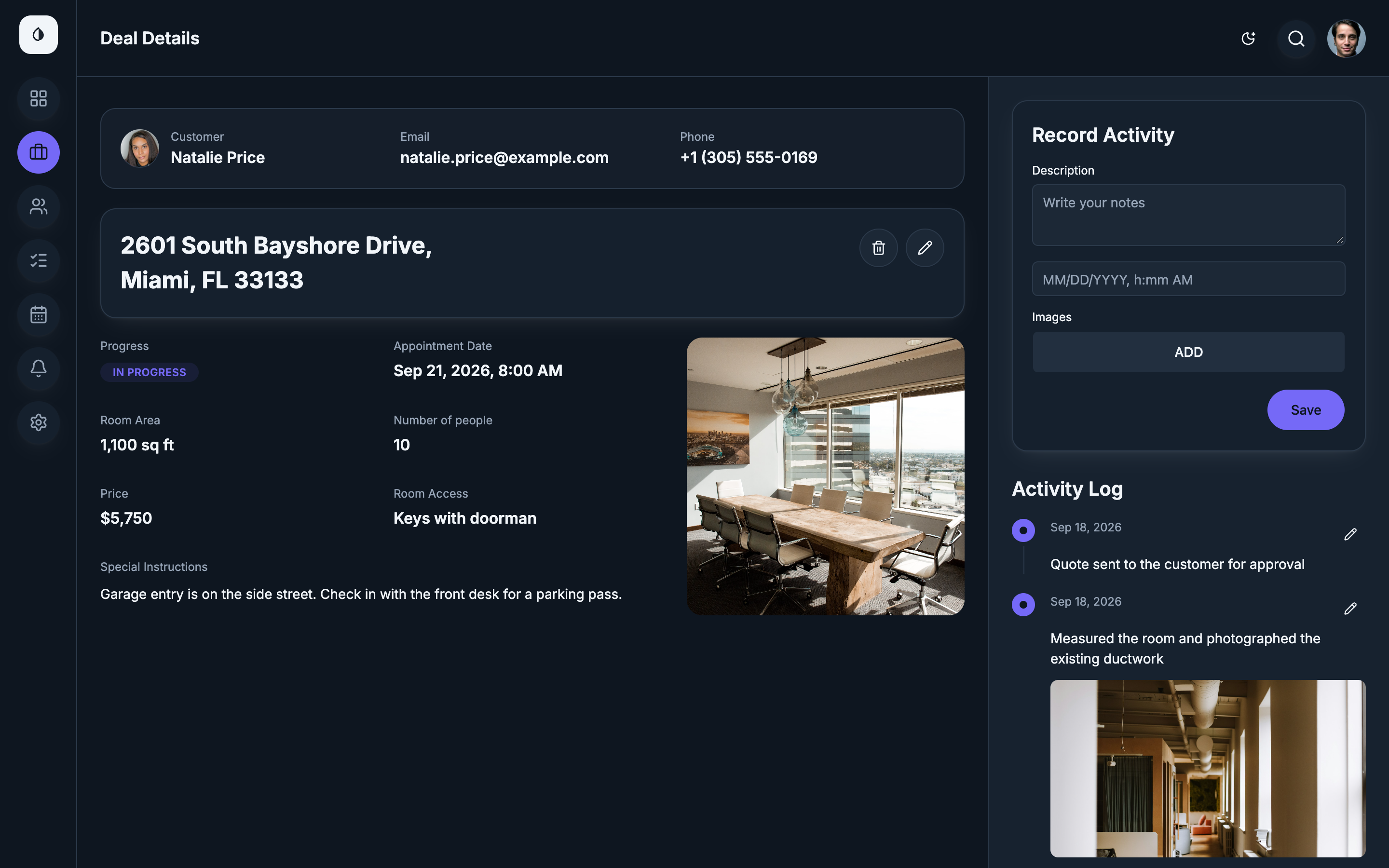Click the address 2601 South Bayshore Drive heading
1389x868 pixels.
[x=276, y=263]
